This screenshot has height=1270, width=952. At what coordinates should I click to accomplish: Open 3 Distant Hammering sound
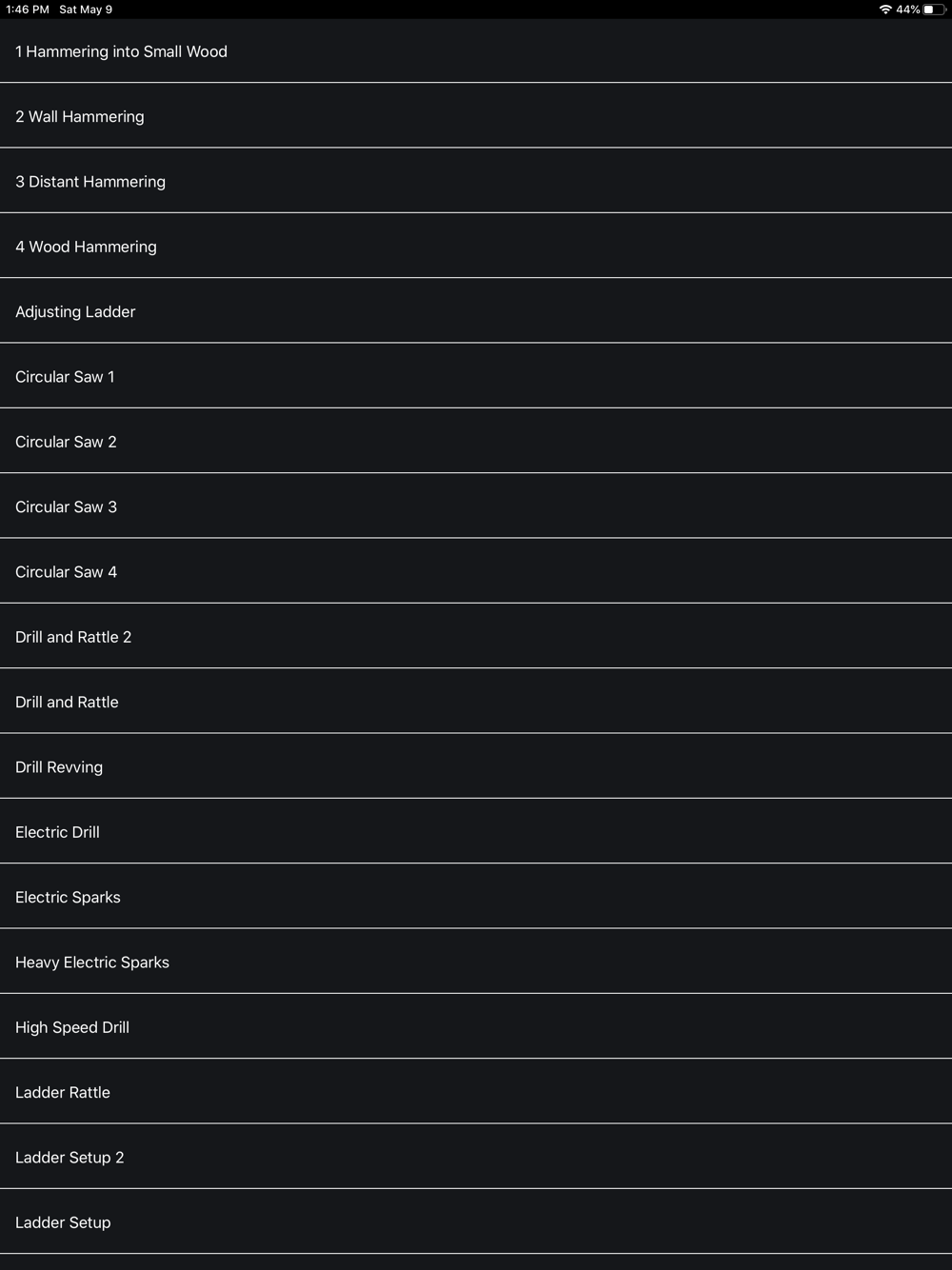pos(476,181)
